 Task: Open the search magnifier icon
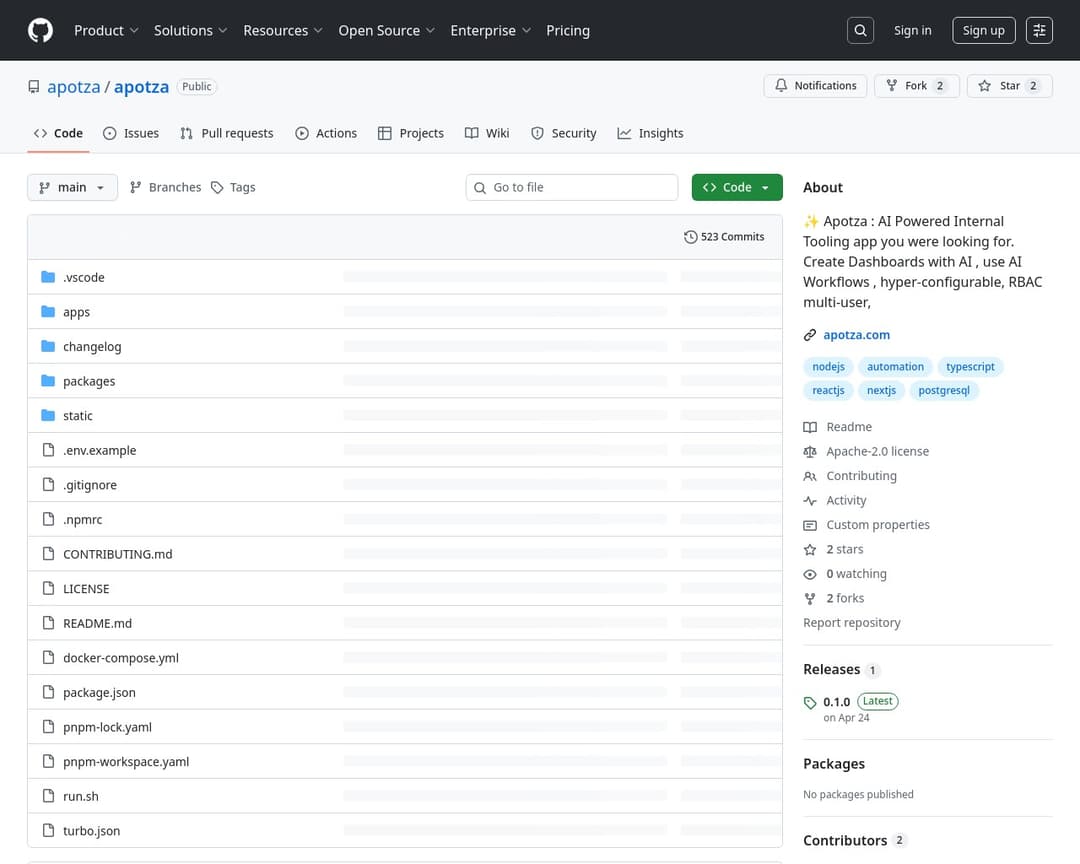pyautogui.click(x=860, y=31)
